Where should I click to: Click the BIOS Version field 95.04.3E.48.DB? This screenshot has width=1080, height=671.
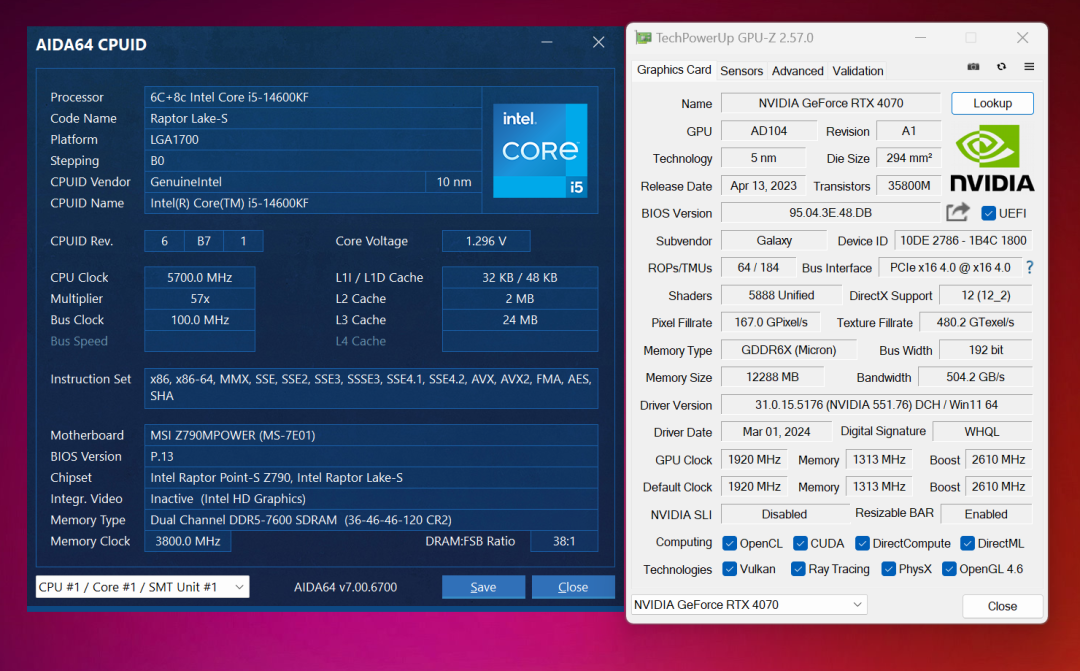click(831, 213)
